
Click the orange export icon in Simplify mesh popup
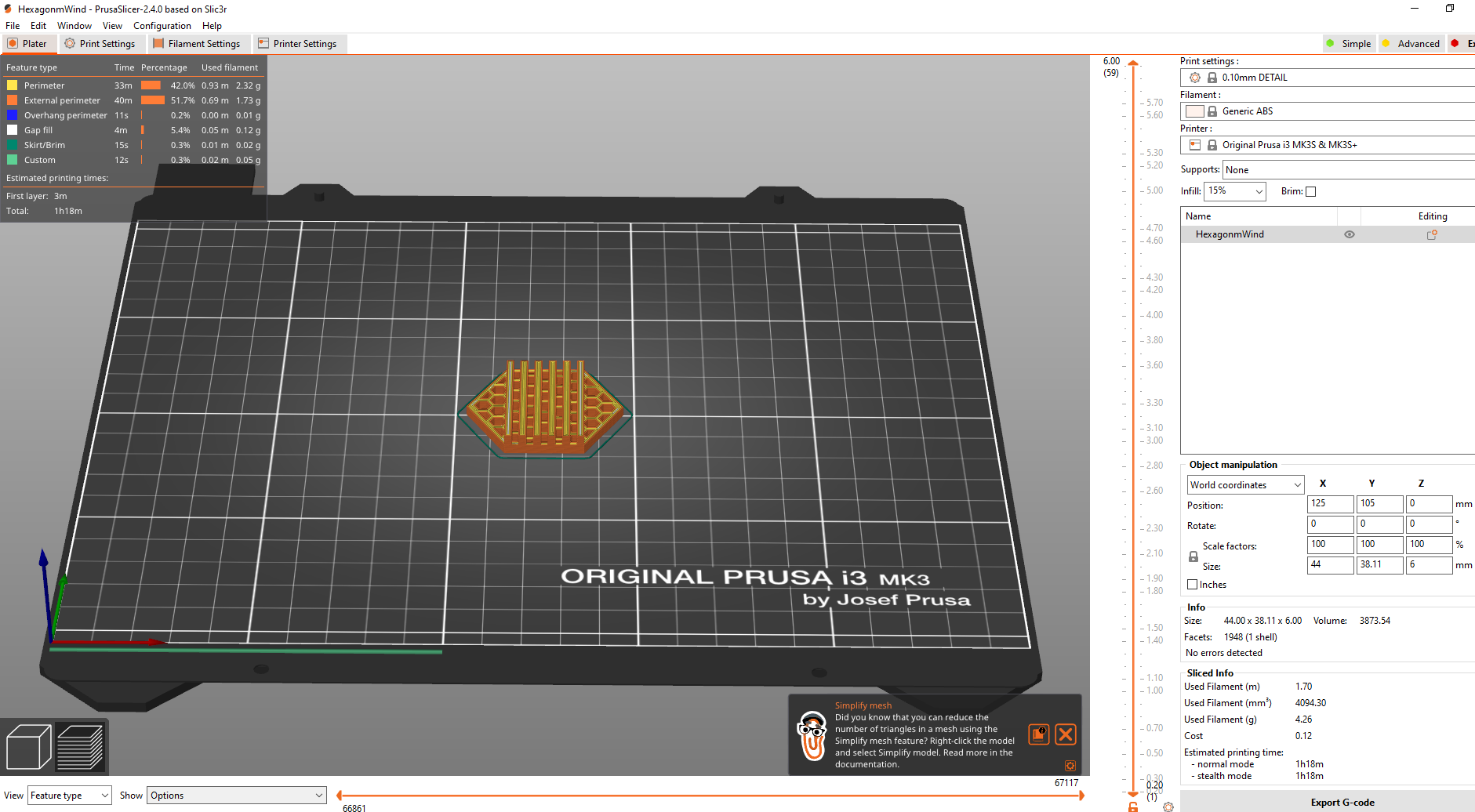pyautogui.click(x=1039, y=734)
